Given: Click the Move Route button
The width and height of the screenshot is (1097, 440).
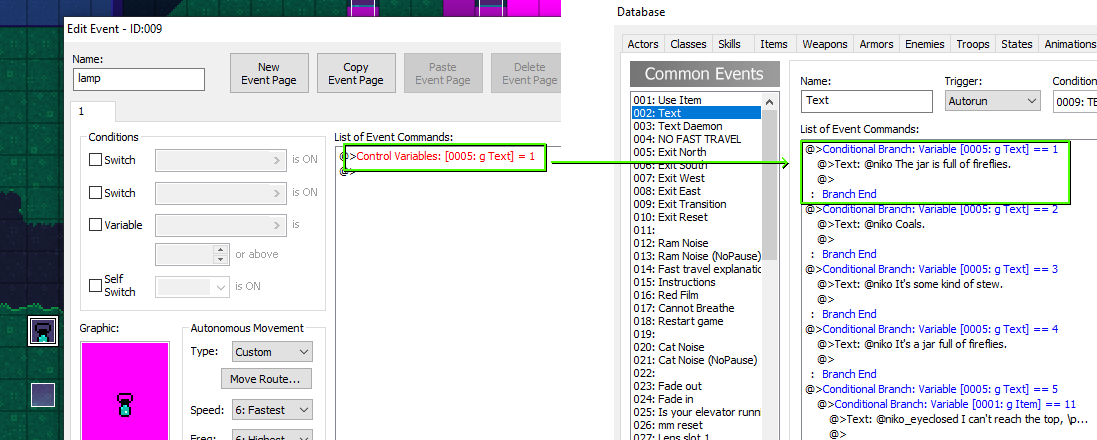Looking at the screenshot, I should [x=265, y=379].
